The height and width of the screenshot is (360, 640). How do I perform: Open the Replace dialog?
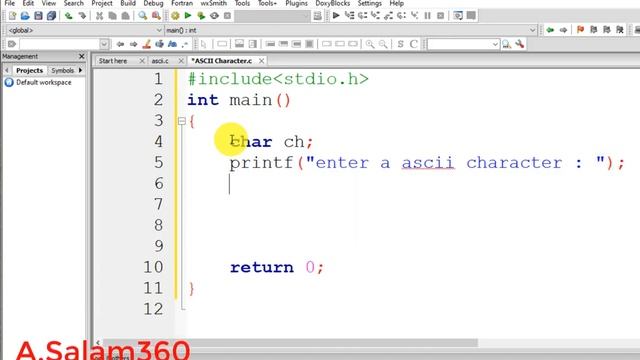tap(156, 16)
